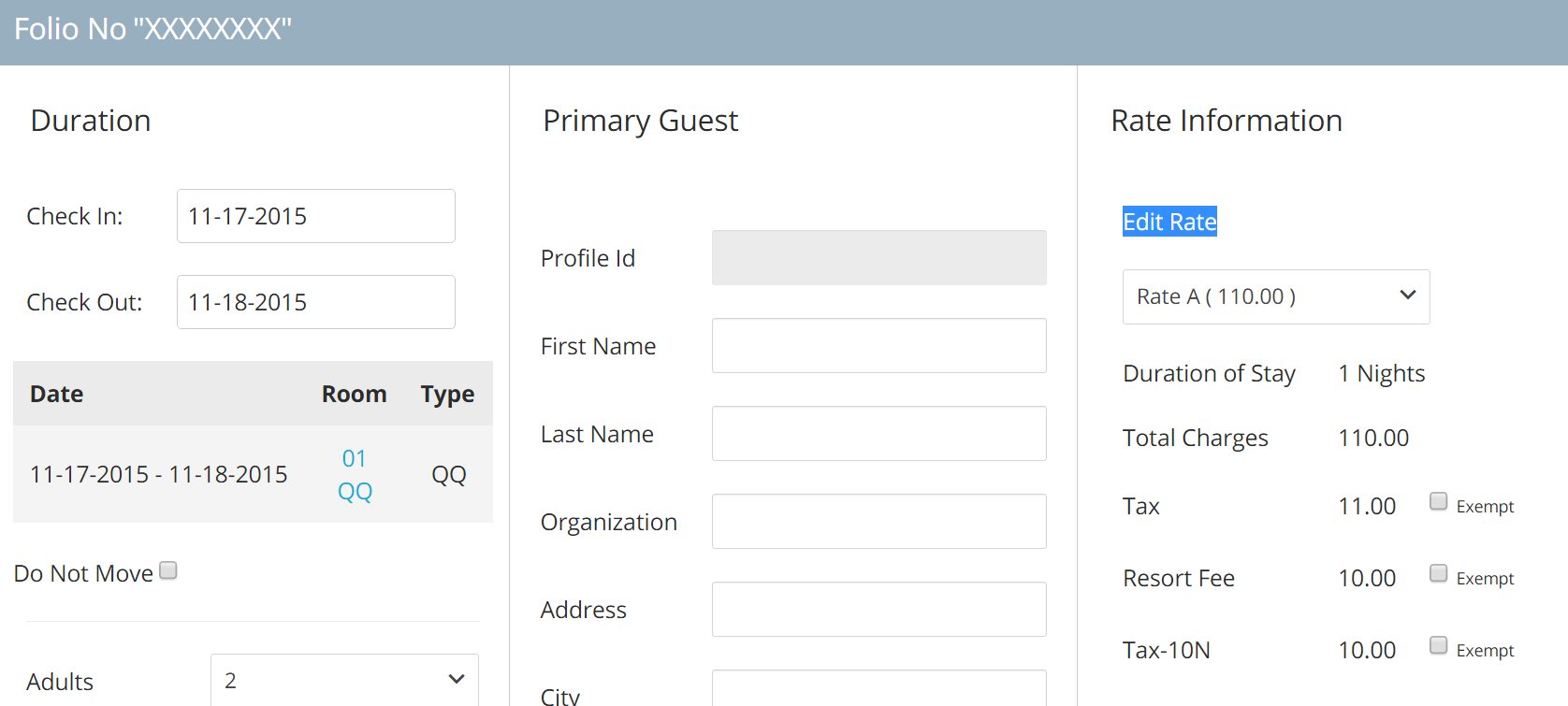This screenshot has width=1568, height=706.
Task: Click the Folio No header title
Action: (x=152, y=29)
